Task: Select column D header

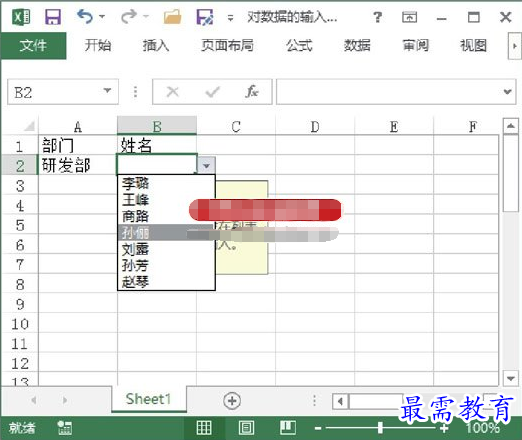Action: (315, 127)
